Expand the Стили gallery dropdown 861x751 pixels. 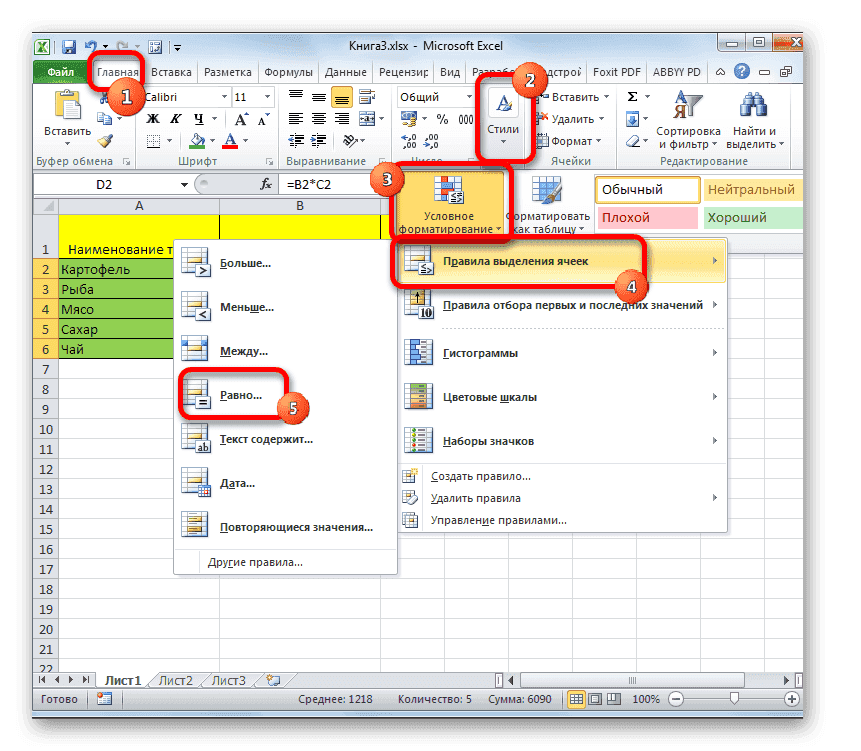[504, 141]
